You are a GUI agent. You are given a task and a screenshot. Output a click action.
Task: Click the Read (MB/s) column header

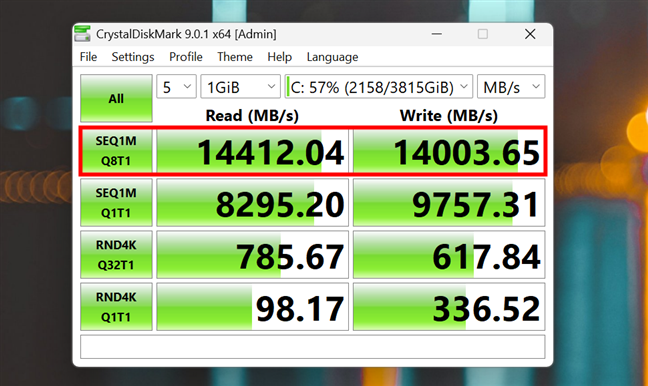pos(252,115)
